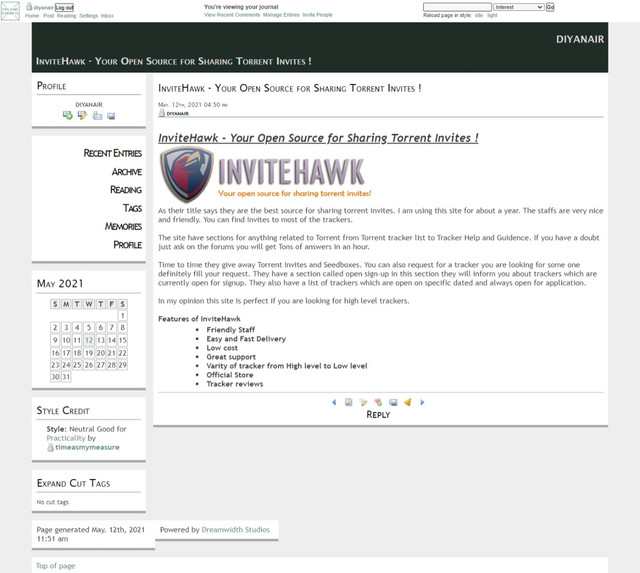This screenshot has width=640, height=573.
Task: Click the entry date Mar. 12th, 2021
Action: pyautogui.click(x=193, y=104)
